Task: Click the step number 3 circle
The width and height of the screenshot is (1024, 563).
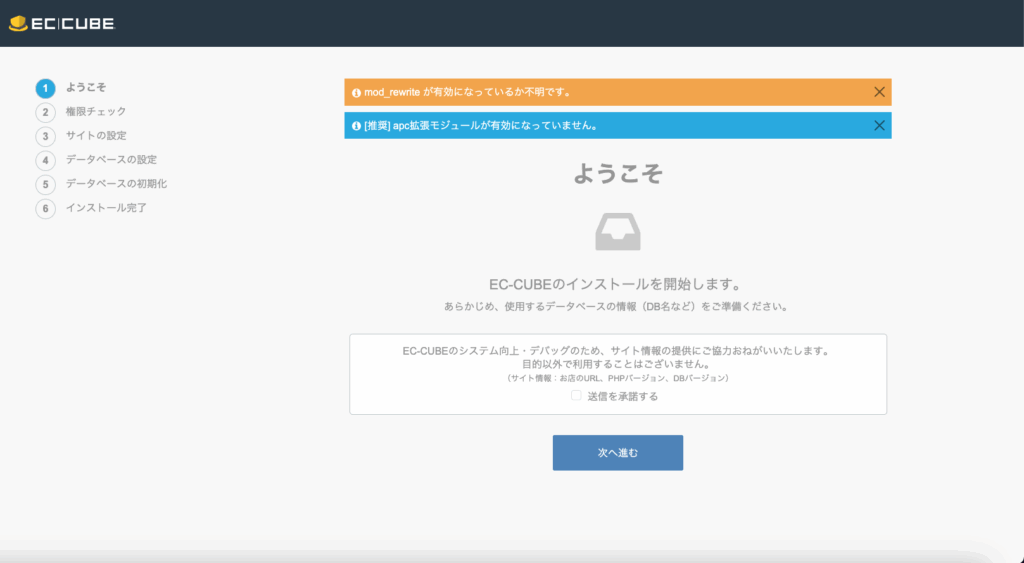Action: pyautogui.click(x=45, y=137)
